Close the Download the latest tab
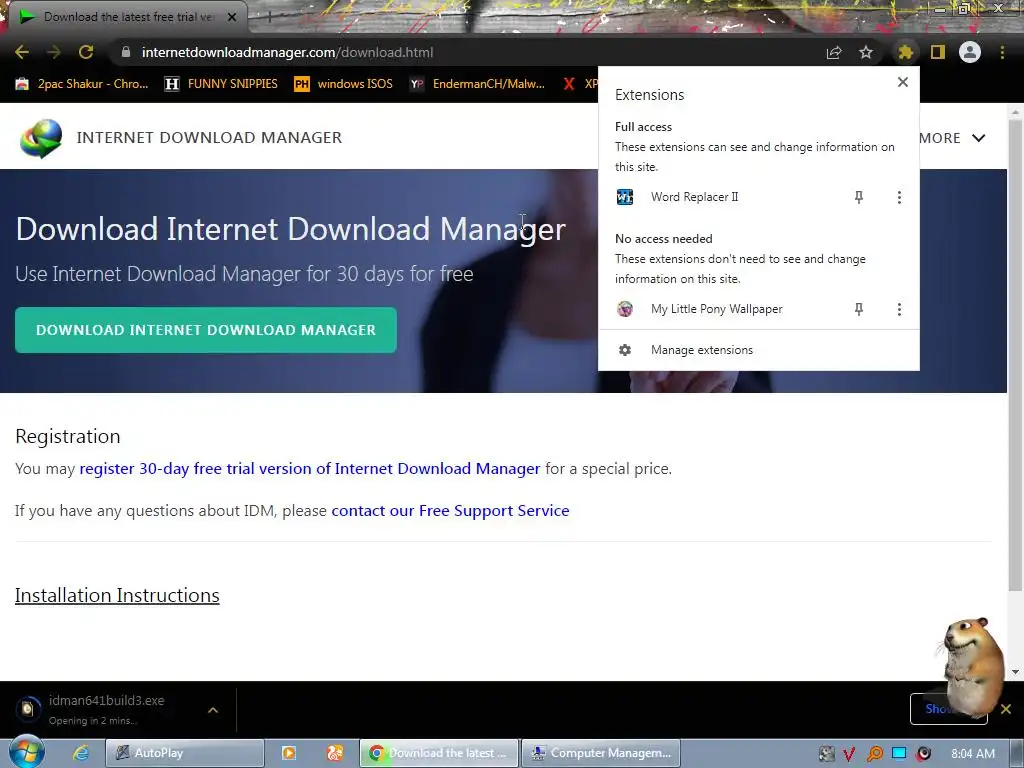The image size is (1024, 768). point(232,17)
